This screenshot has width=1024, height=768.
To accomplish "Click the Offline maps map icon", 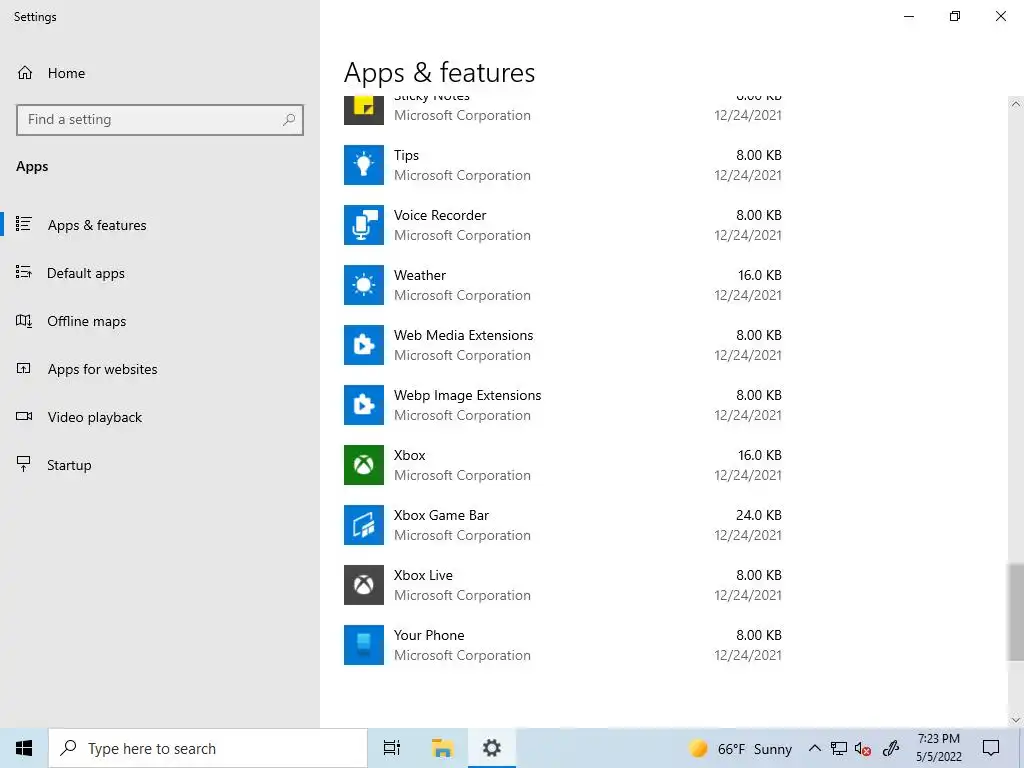I will [24, 321].
